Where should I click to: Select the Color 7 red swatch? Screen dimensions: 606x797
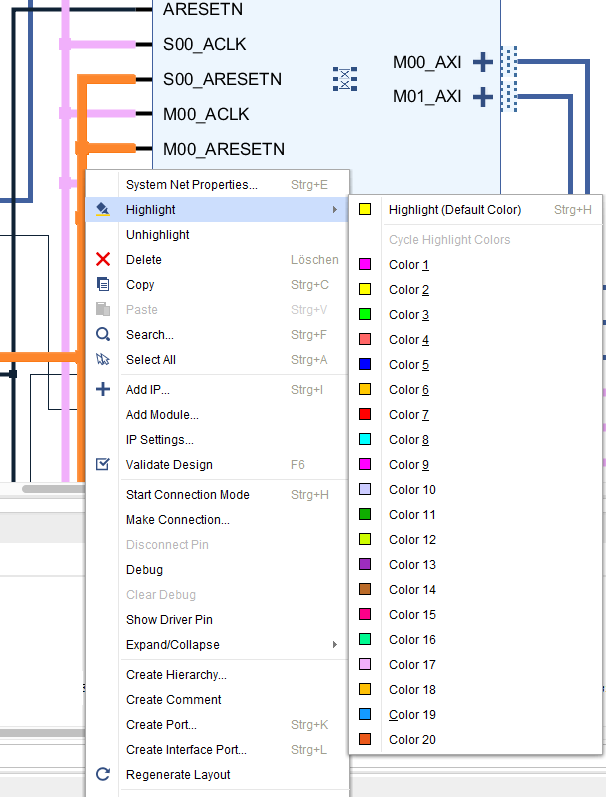365,414
